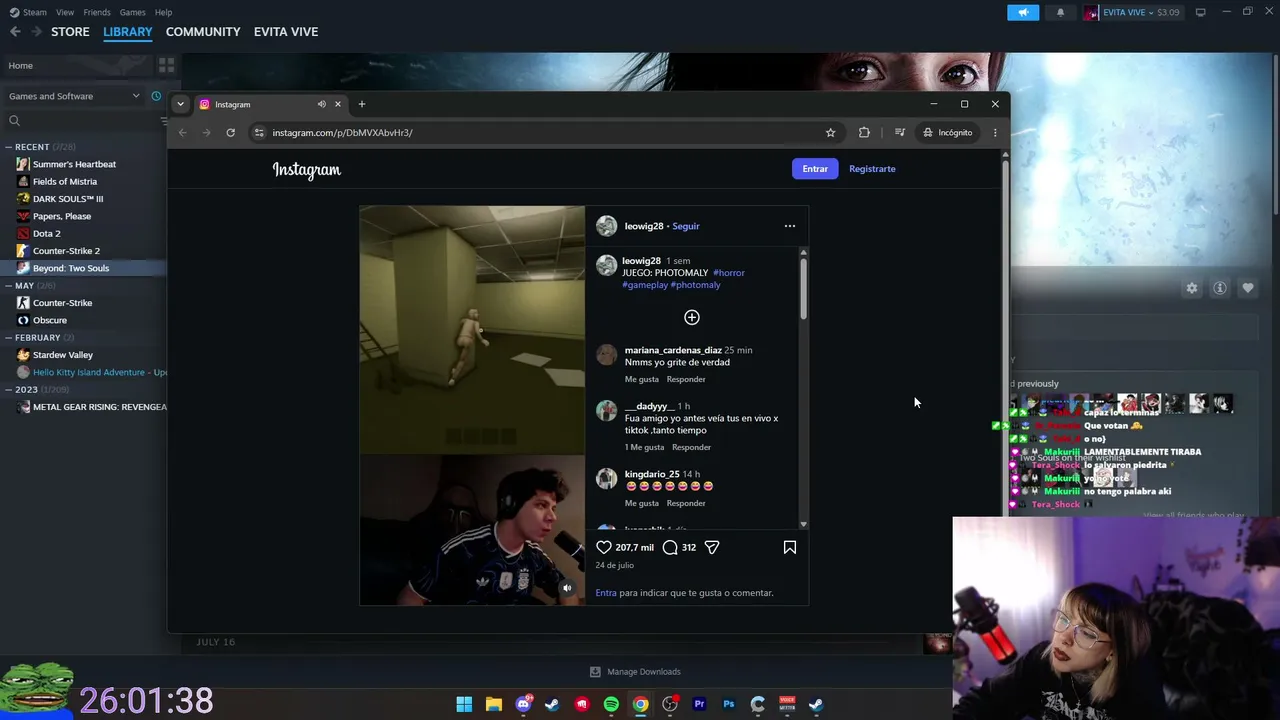Go back using Steam's back arrow

(x=15, y=32)
